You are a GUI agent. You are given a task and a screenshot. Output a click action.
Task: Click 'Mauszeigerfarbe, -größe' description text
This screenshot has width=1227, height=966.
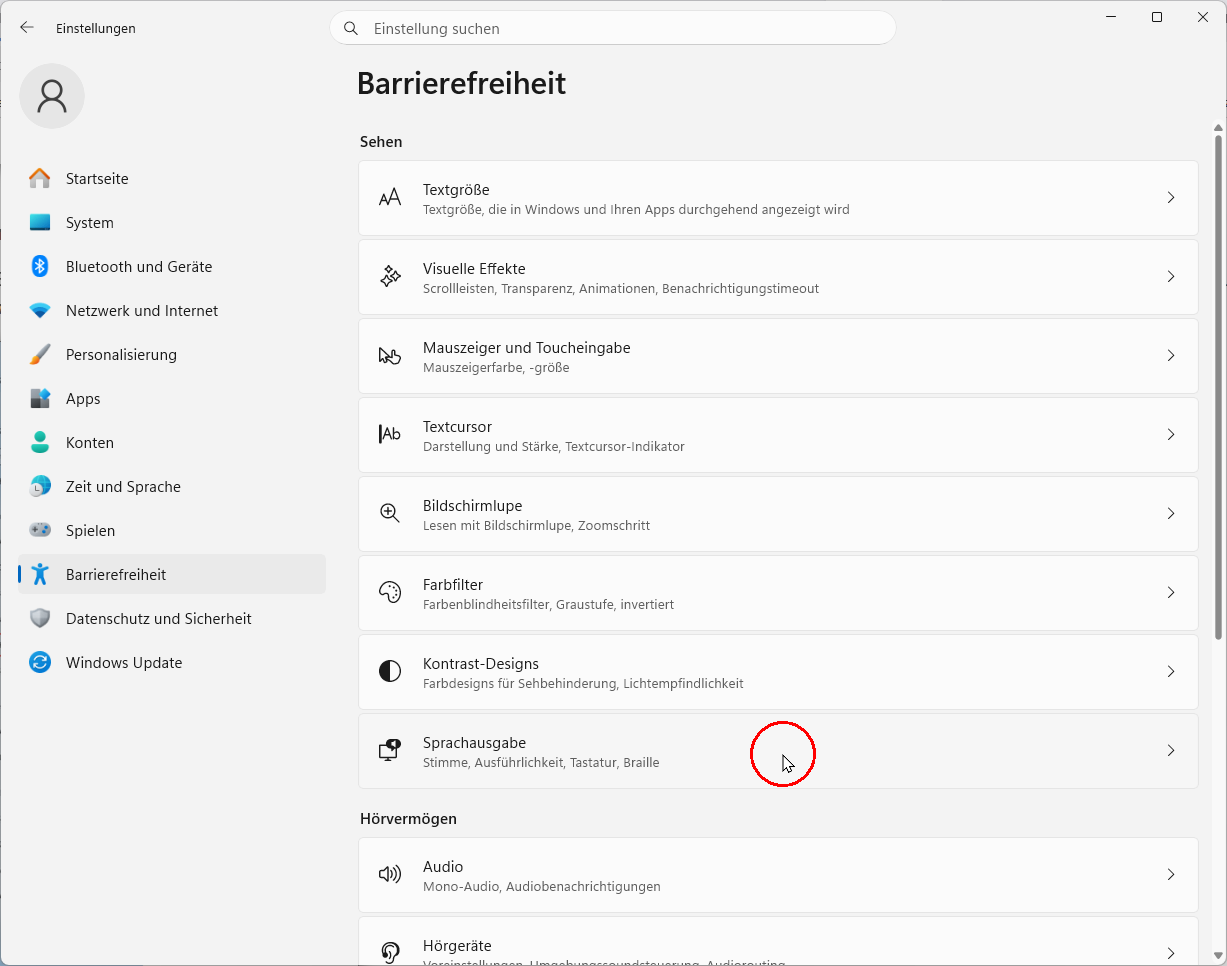pos(496,368)
